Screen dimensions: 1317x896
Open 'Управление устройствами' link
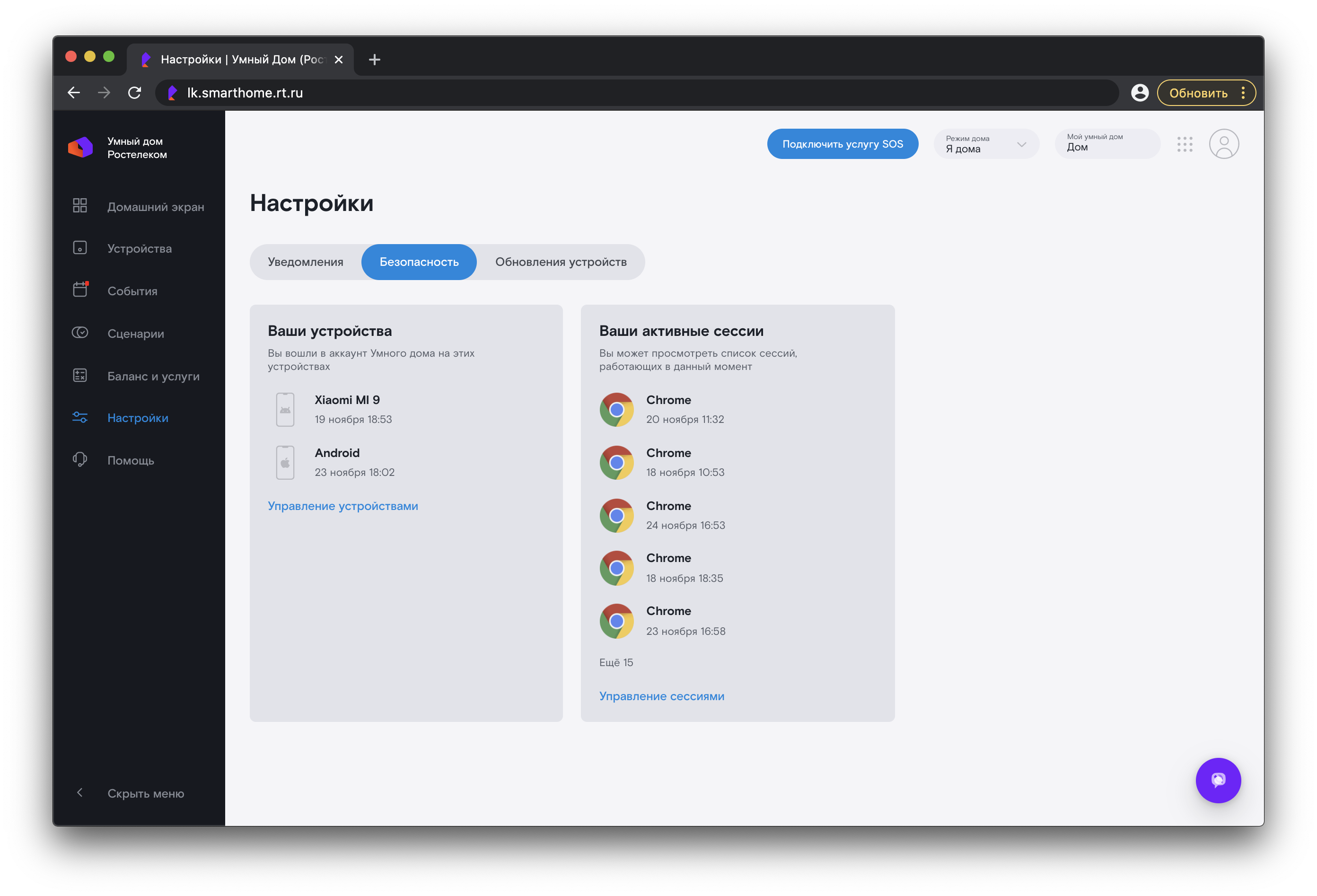tap(342, 506)
